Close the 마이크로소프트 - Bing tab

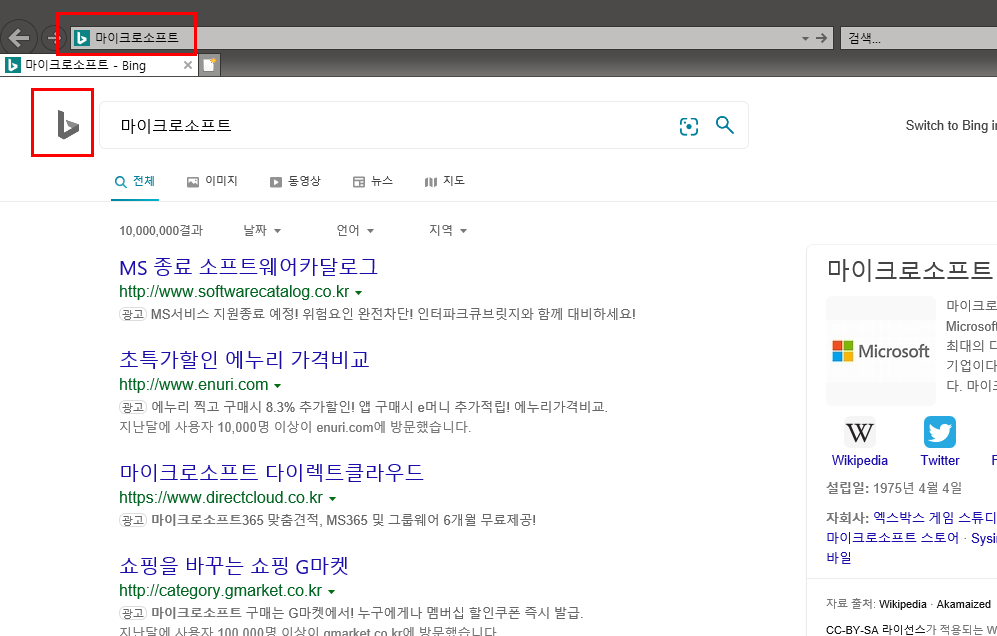188,65
